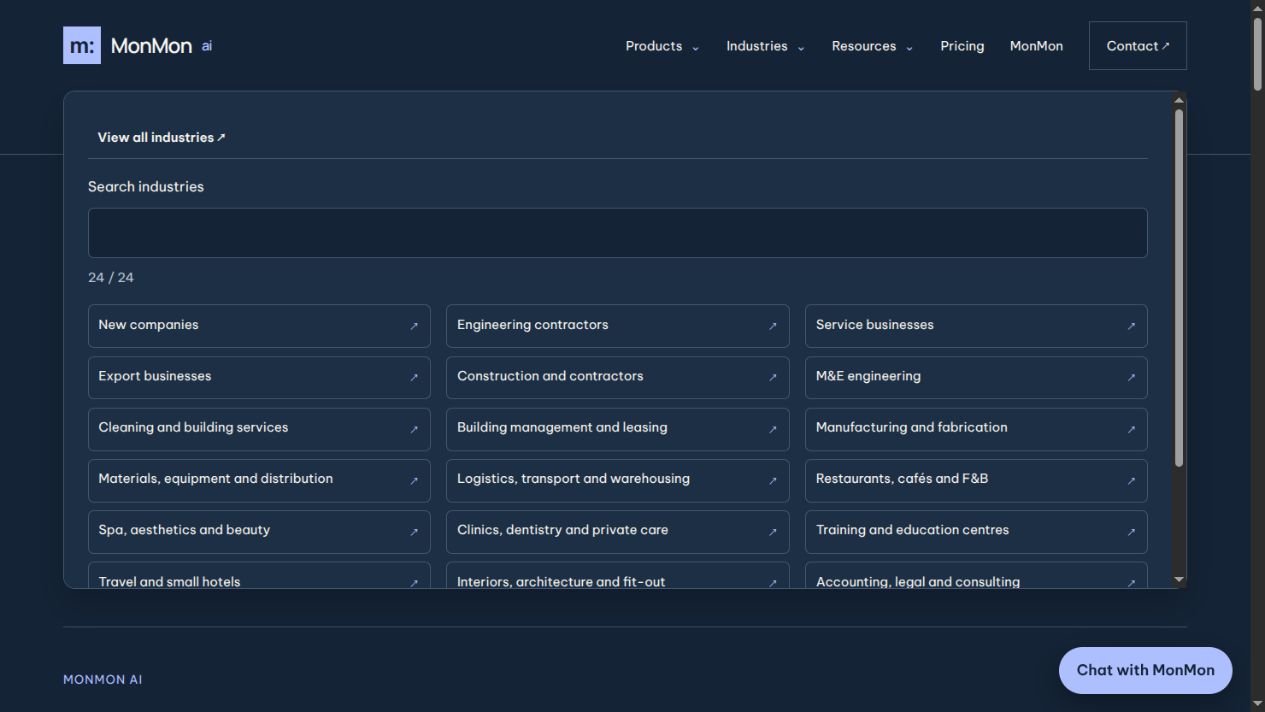The height and width of the screenshot is (712, 1265).
Task: Click the 24 / 24 results count
Action: pos(111,278)
